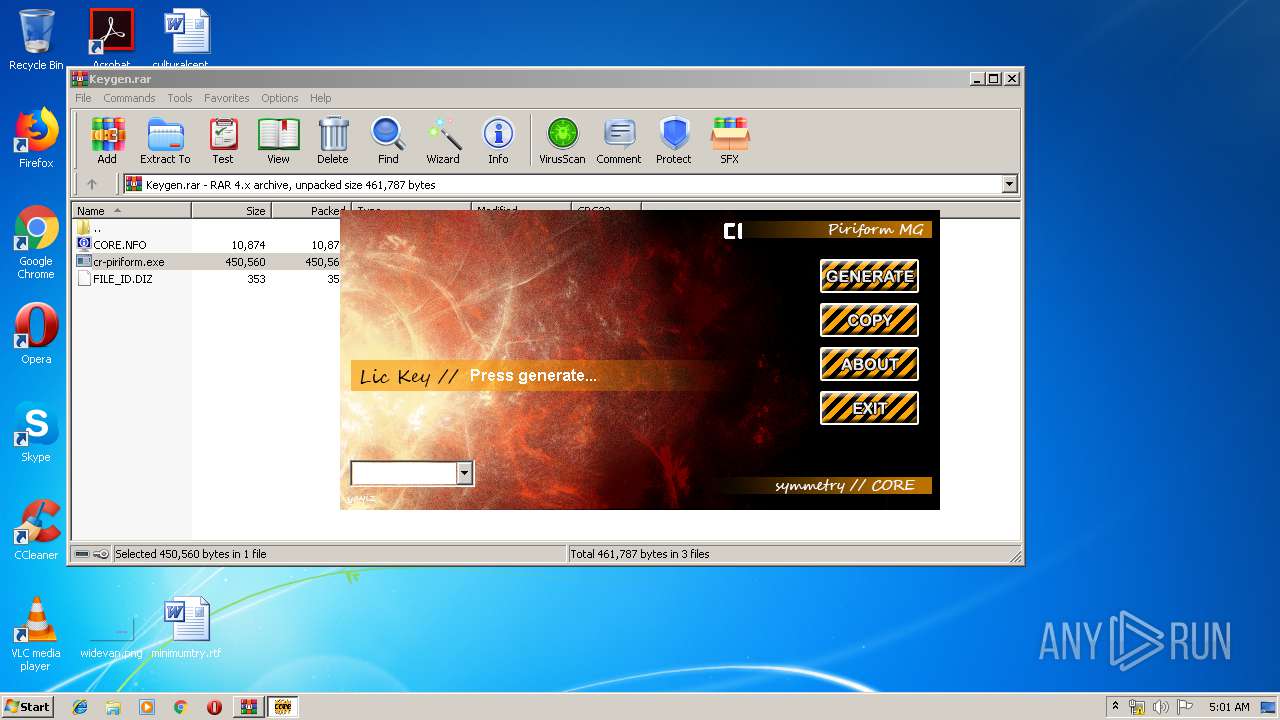The height and width of the screenshot is (720, 1280).
Task: Click the CCleaner desktop icon
Action: point(36,530)
